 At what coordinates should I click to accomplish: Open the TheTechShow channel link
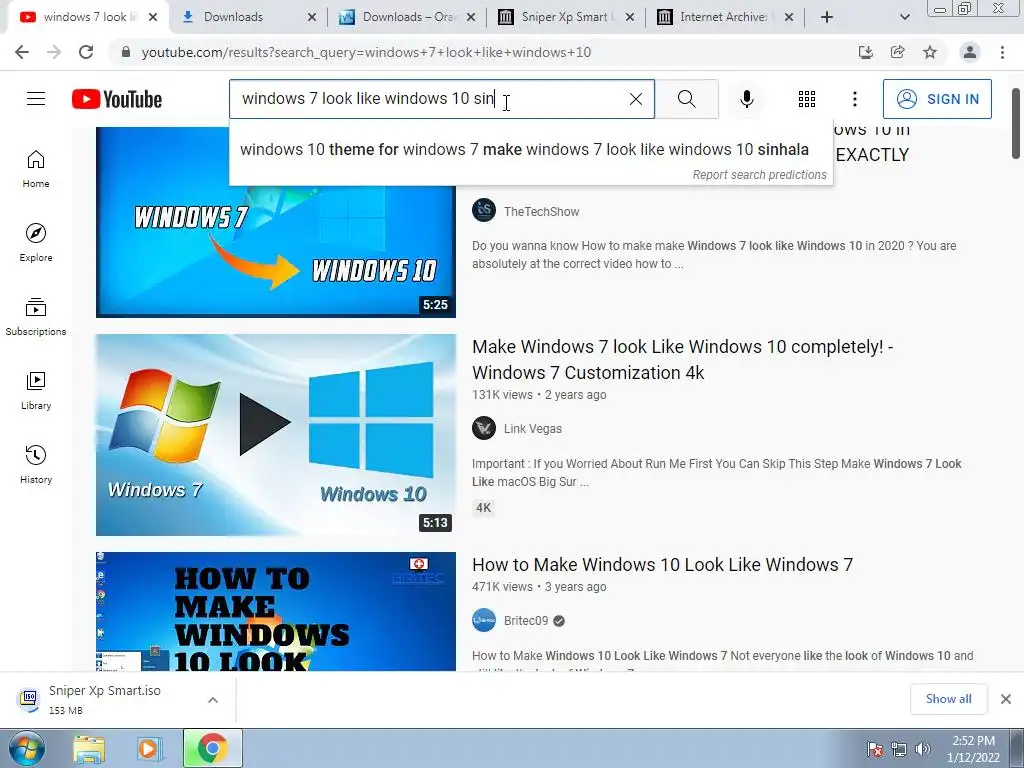pos(541,212)
